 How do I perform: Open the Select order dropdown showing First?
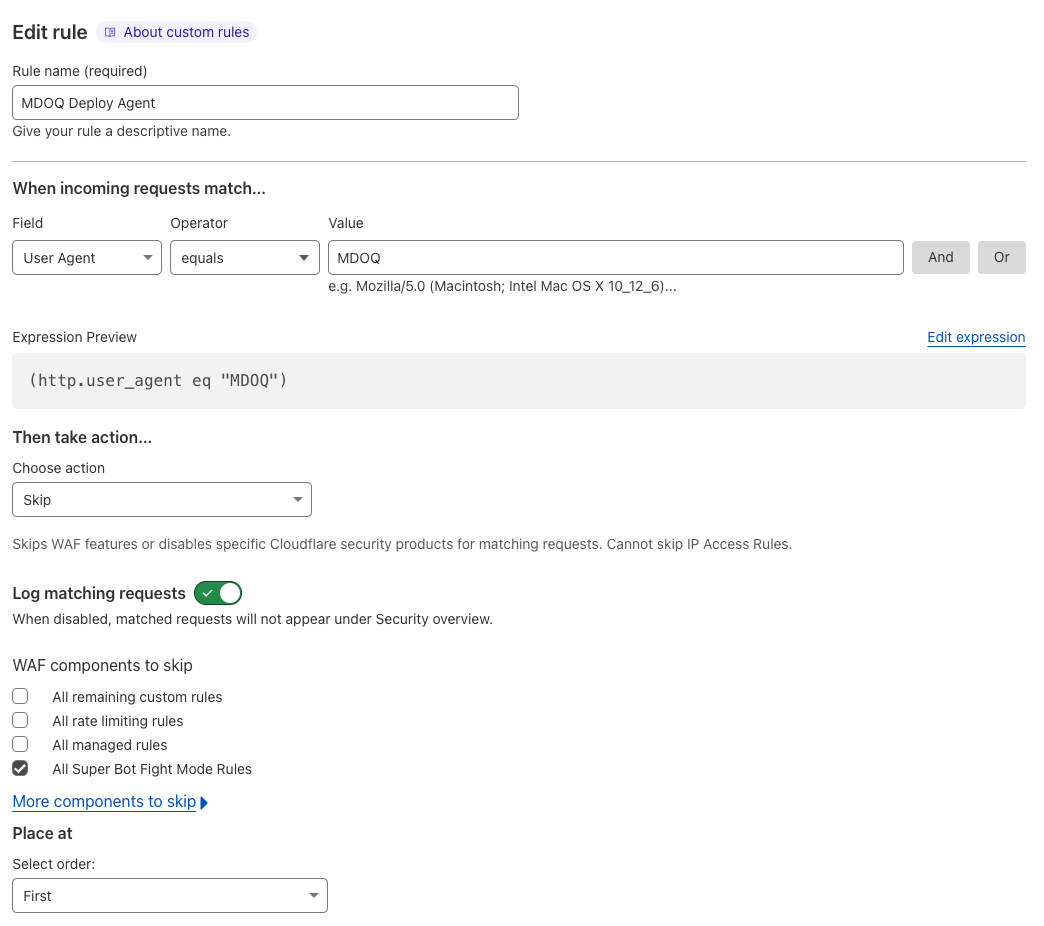[170, 895]
